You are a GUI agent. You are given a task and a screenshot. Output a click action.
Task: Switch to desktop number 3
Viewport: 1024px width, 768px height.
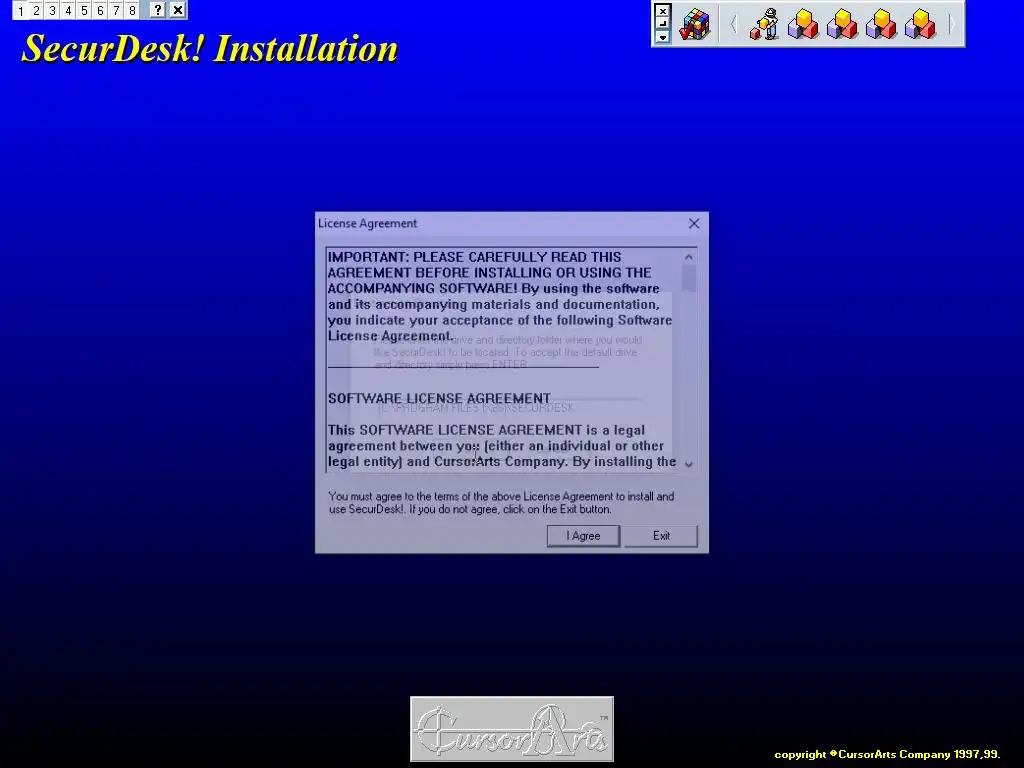[x=52, y=10]
